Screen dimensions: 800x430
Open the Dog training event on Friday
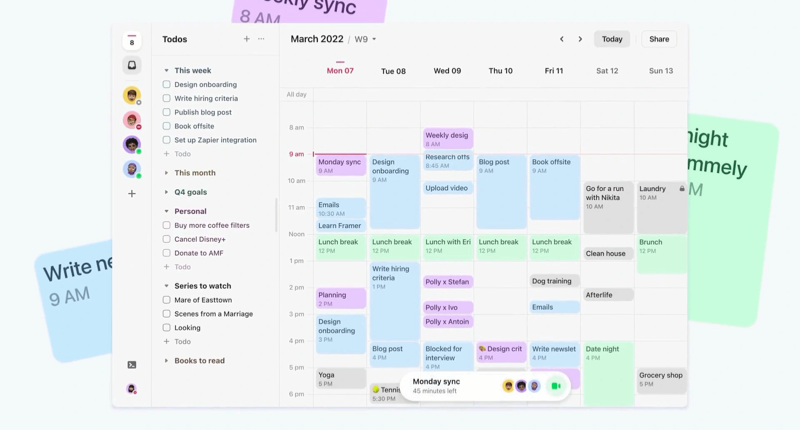(x=555, y=281)
